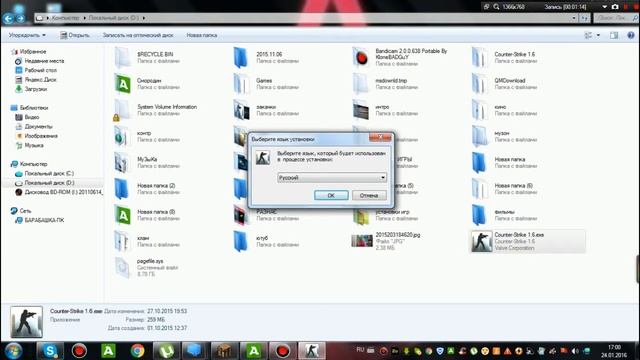The image size is (640, 360).
Task: Open the Изображения library in the sidebar
Action: 41,136
